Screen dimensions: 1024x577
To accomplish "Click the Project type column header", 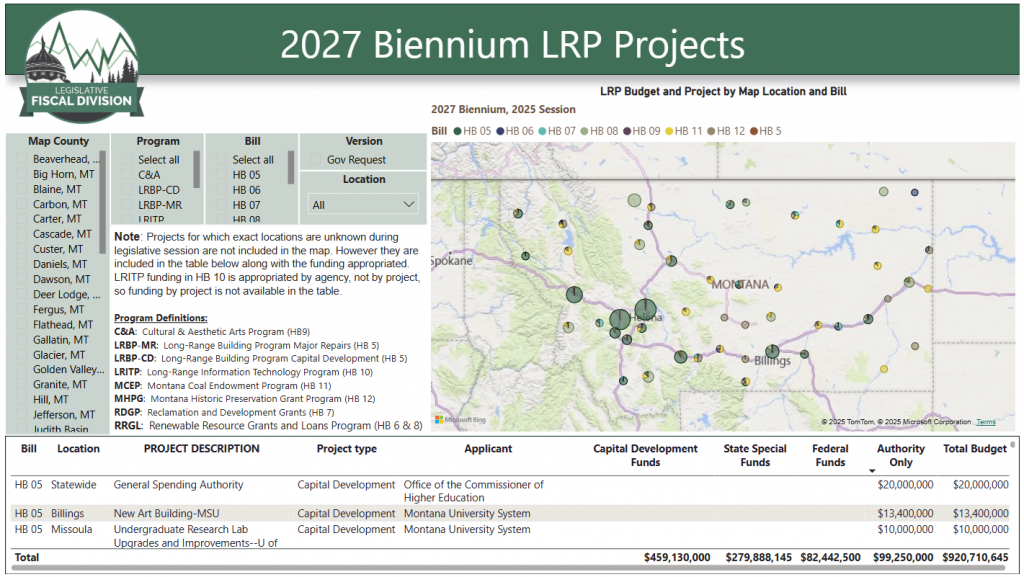I will (x=346, y=449).
